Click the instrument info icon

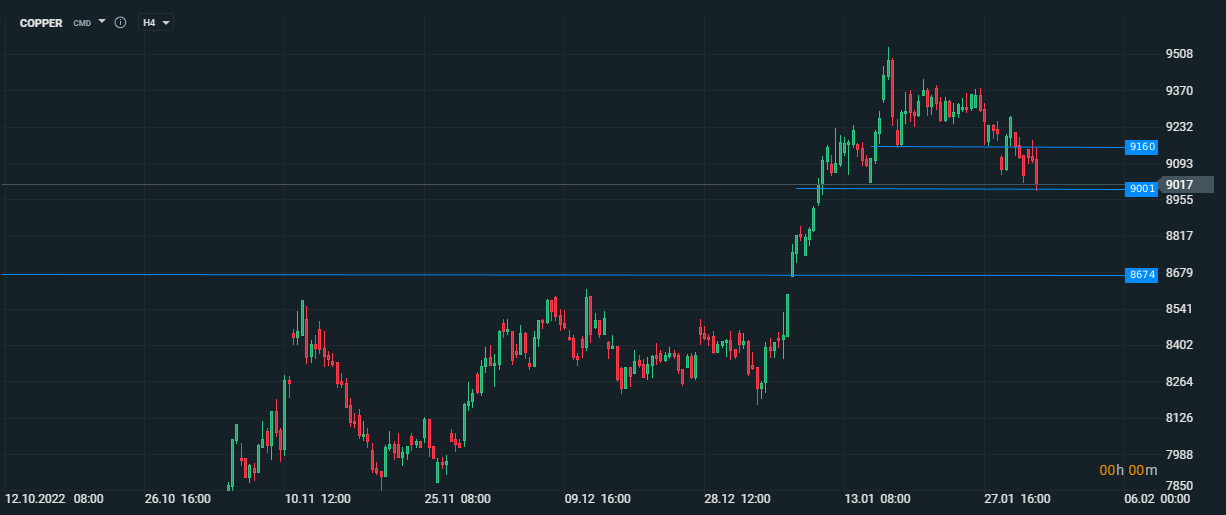click(x=120, y=22)
